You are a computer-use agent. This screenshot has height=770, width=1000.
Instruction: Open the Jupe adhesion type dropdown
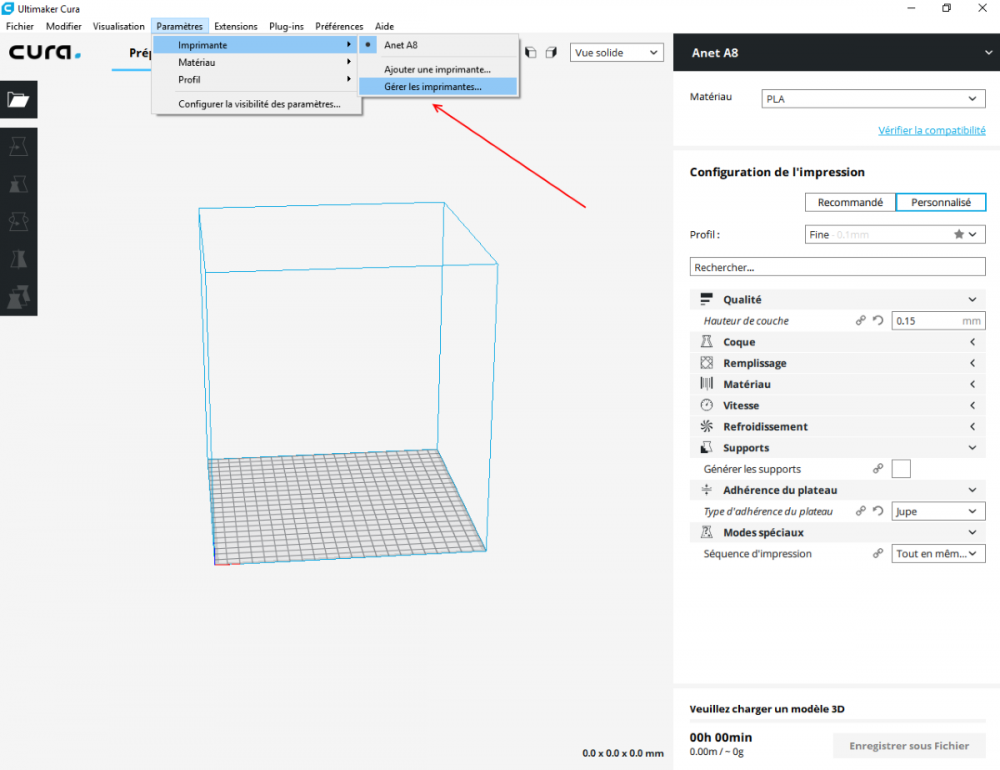938,511
